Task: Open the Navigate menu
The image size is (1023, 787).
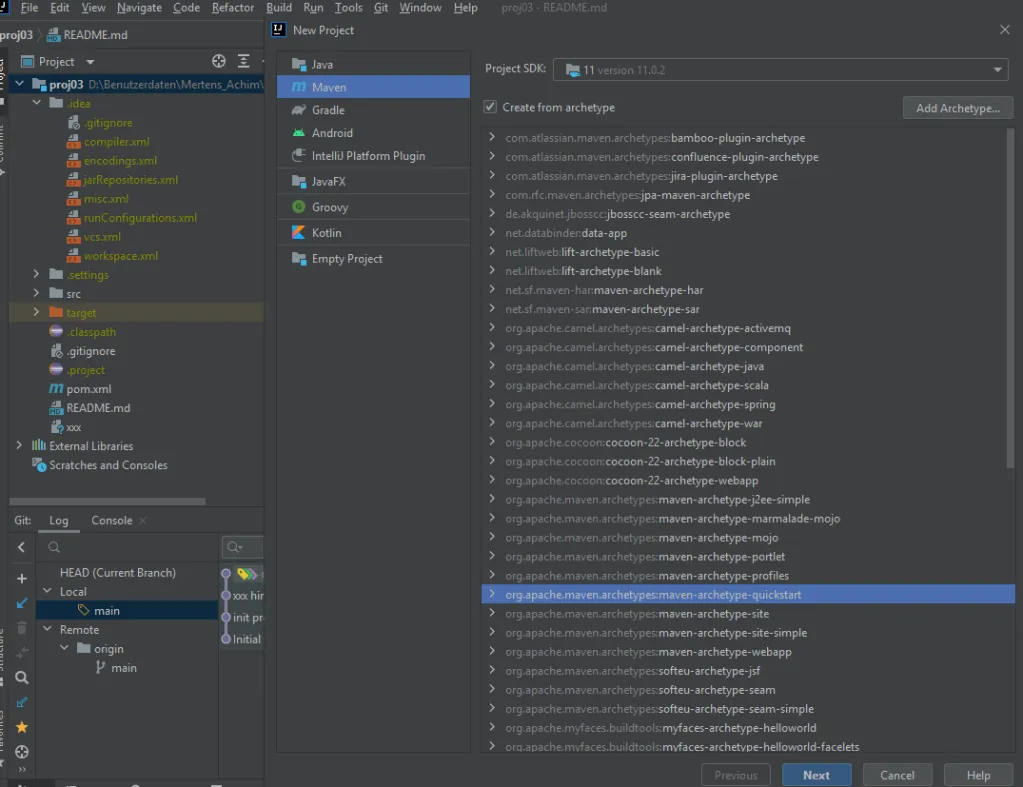Action: pyautogui.click(x=139, y=8)
